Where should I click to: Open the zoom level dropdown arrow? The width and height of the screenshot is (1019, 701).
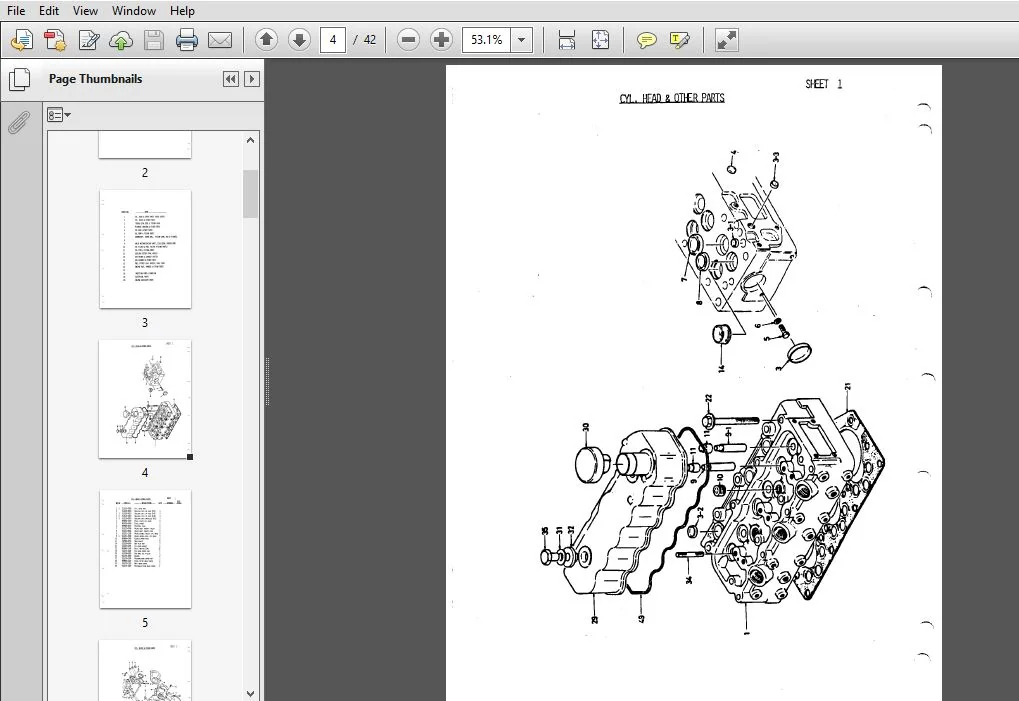(521, 40)
